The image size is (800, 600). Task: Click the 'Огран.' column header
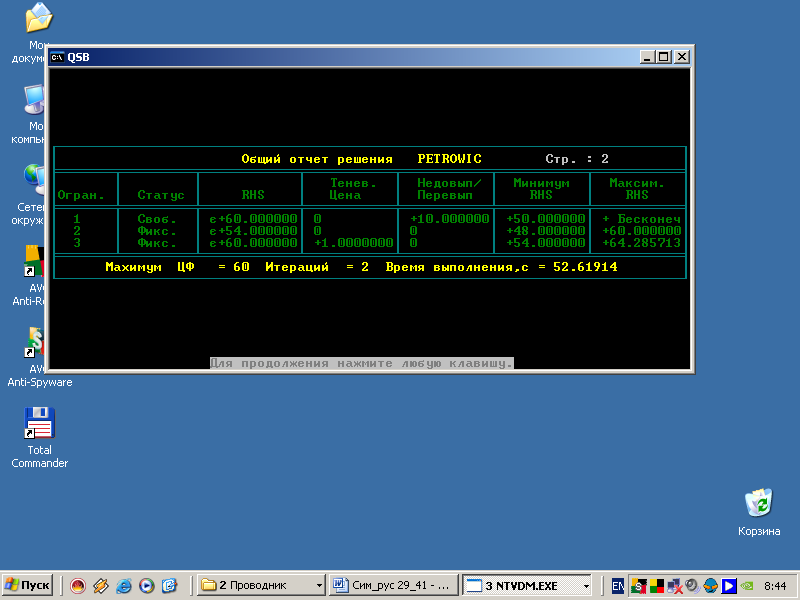(81, 195)
